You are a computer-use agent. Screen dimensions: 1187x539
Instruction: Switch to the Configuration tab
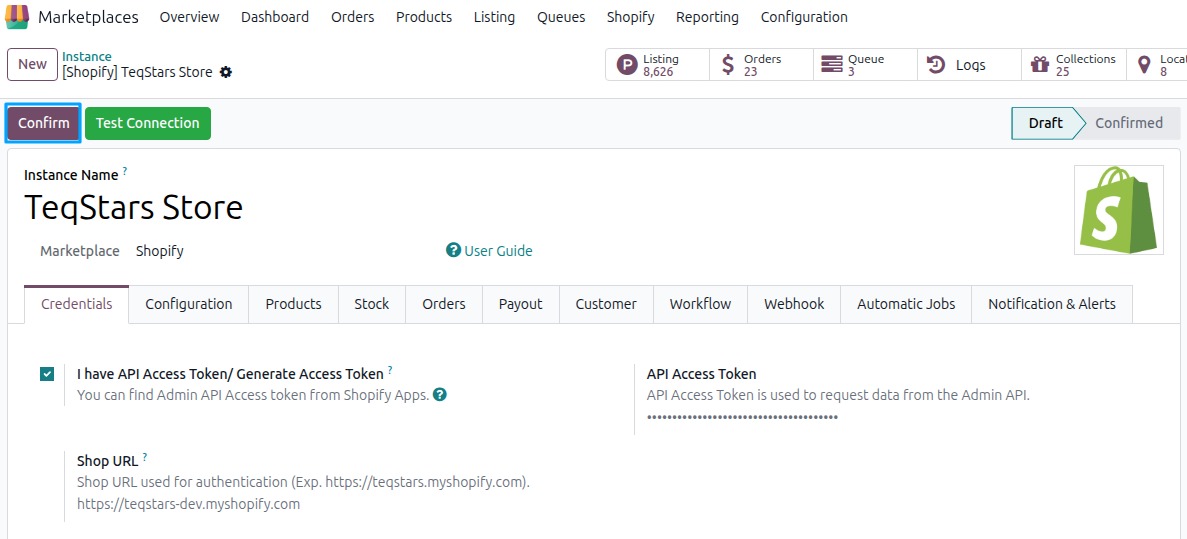point(188,304)
